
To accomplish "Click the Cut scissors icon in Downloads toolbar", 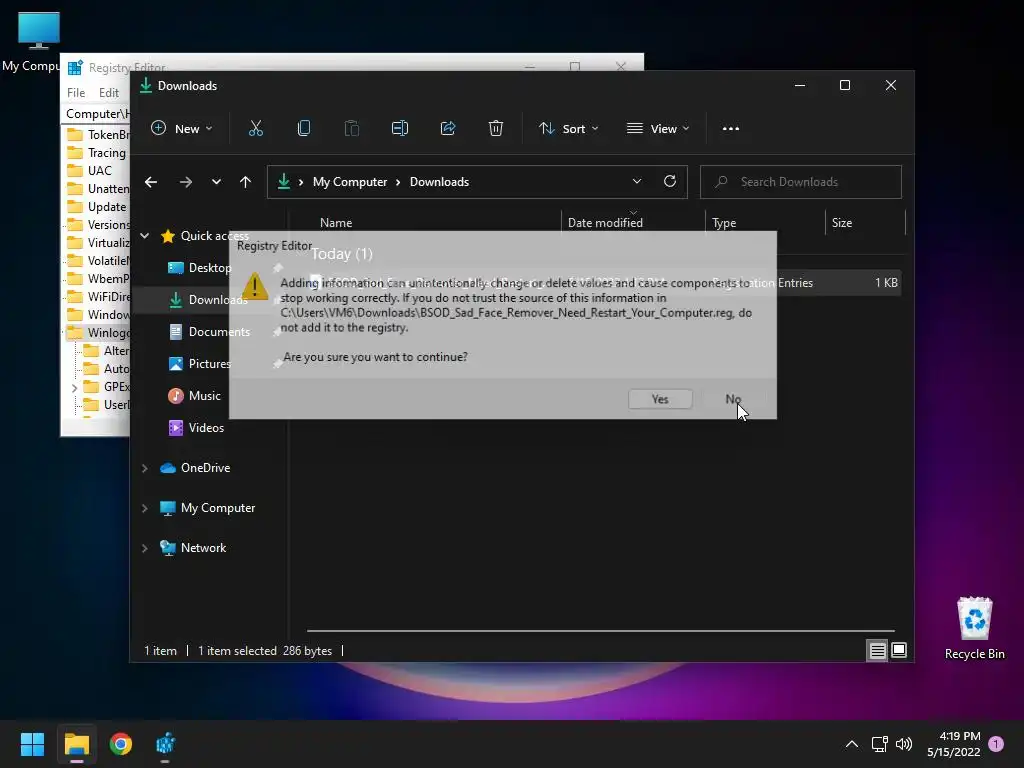I will pos(255,129).
